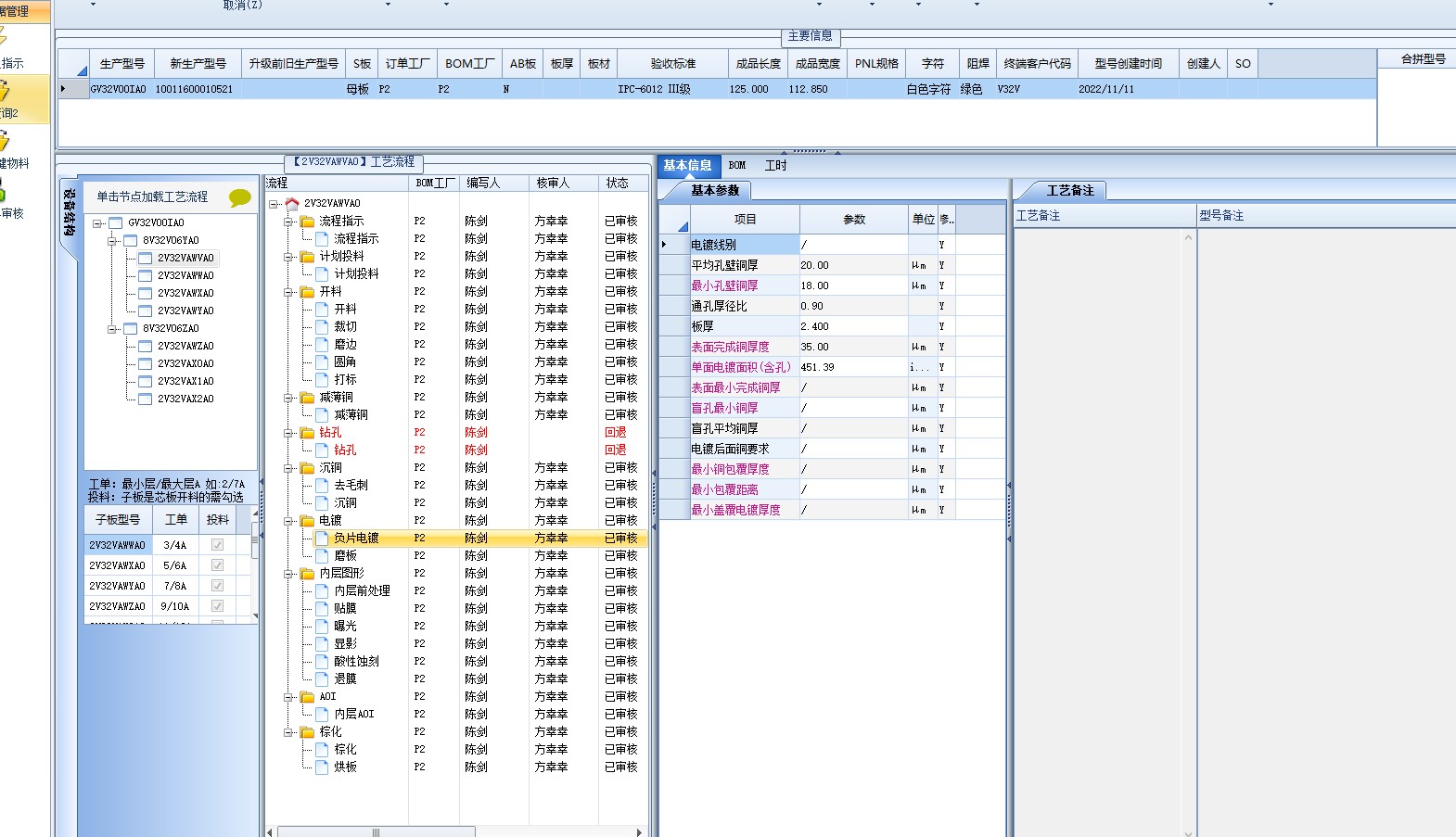Click the document icon of 磨板 step
The image size is (1456, 837).
coord(322,555)
